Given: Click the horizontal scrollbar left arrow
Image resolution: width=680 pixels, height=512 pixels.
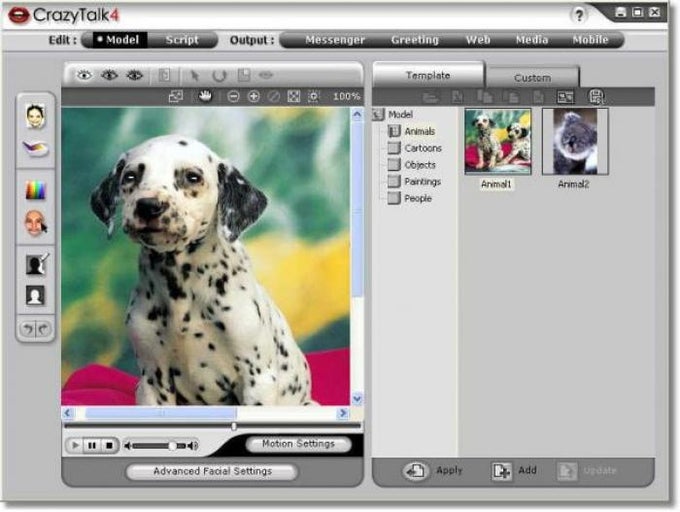Looking at the screenshot, I should click(x=68, y=413).
